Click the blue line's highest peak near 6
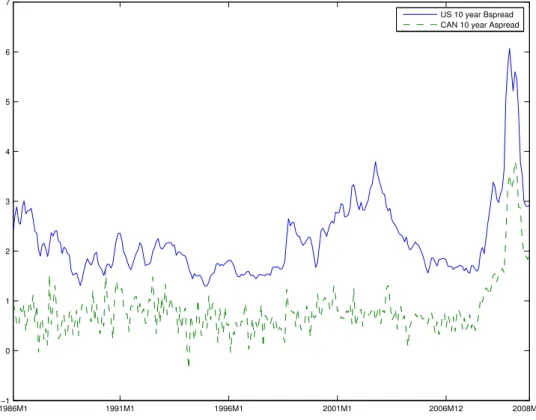The height and width of the screenshot is (420, 536). click(509, 50)
